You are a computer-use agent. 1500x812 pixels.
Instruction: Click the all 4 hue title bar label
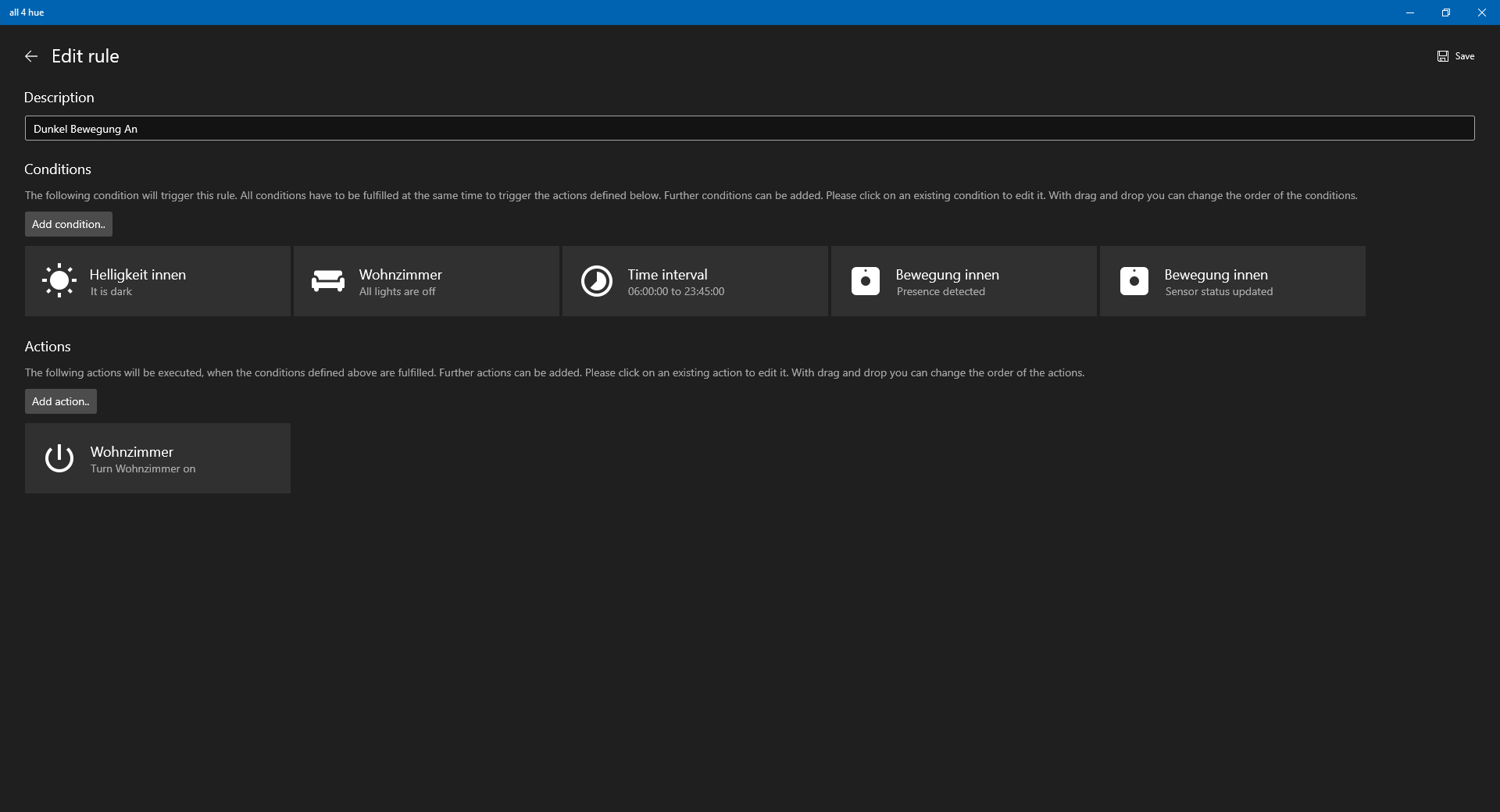27,12
